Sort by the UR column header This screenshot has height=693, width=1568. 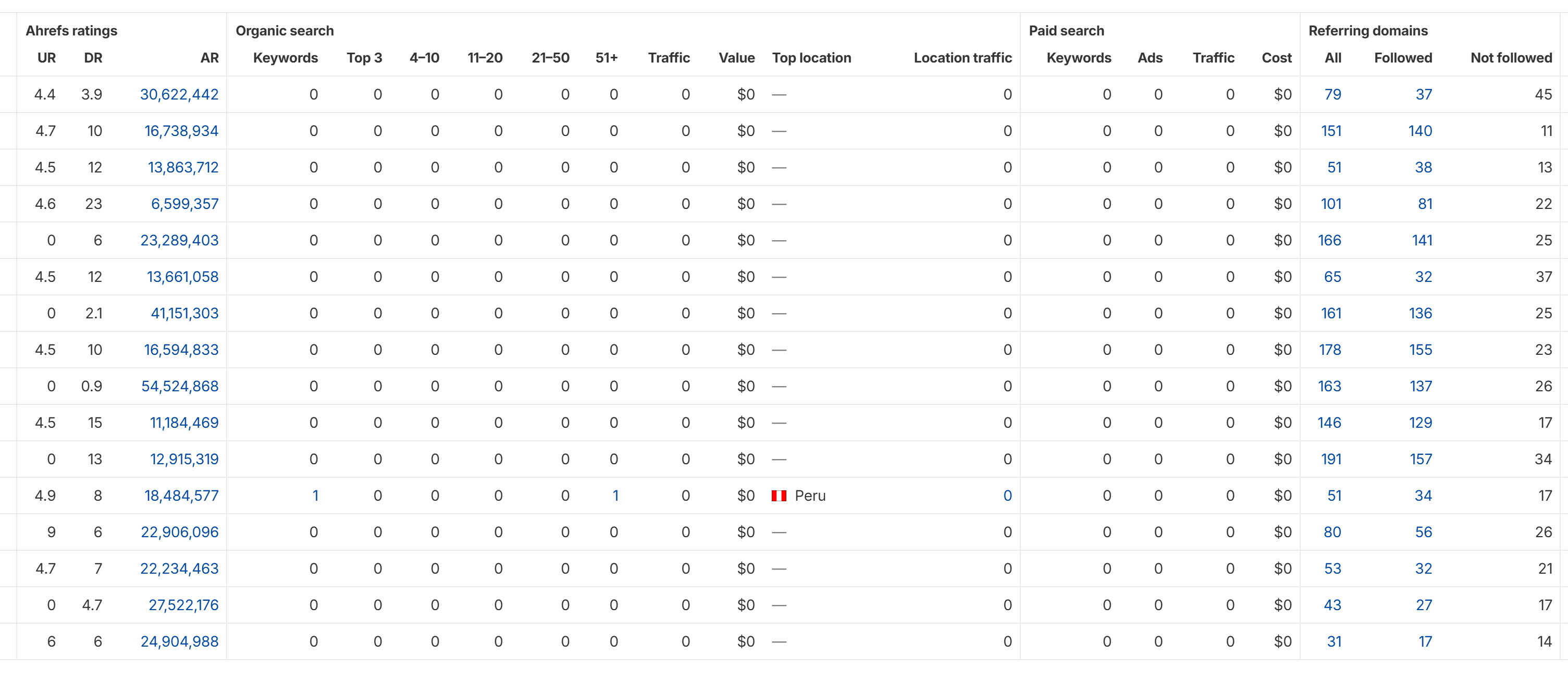(x=47, y=58)
